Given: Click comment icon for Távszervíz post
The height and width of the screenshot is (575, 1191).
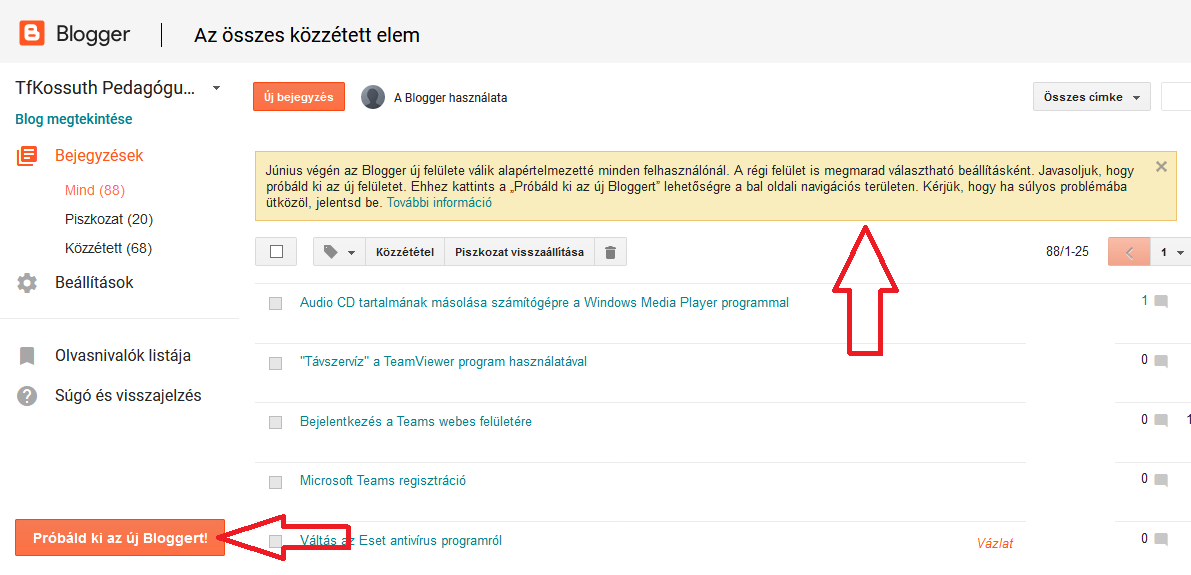Looking at the screenshot, I should click(1161, 361).
